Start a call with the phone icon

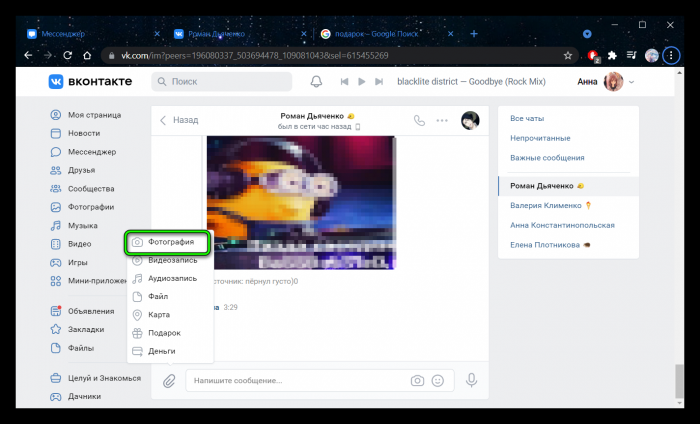click(x=419, y=120)
